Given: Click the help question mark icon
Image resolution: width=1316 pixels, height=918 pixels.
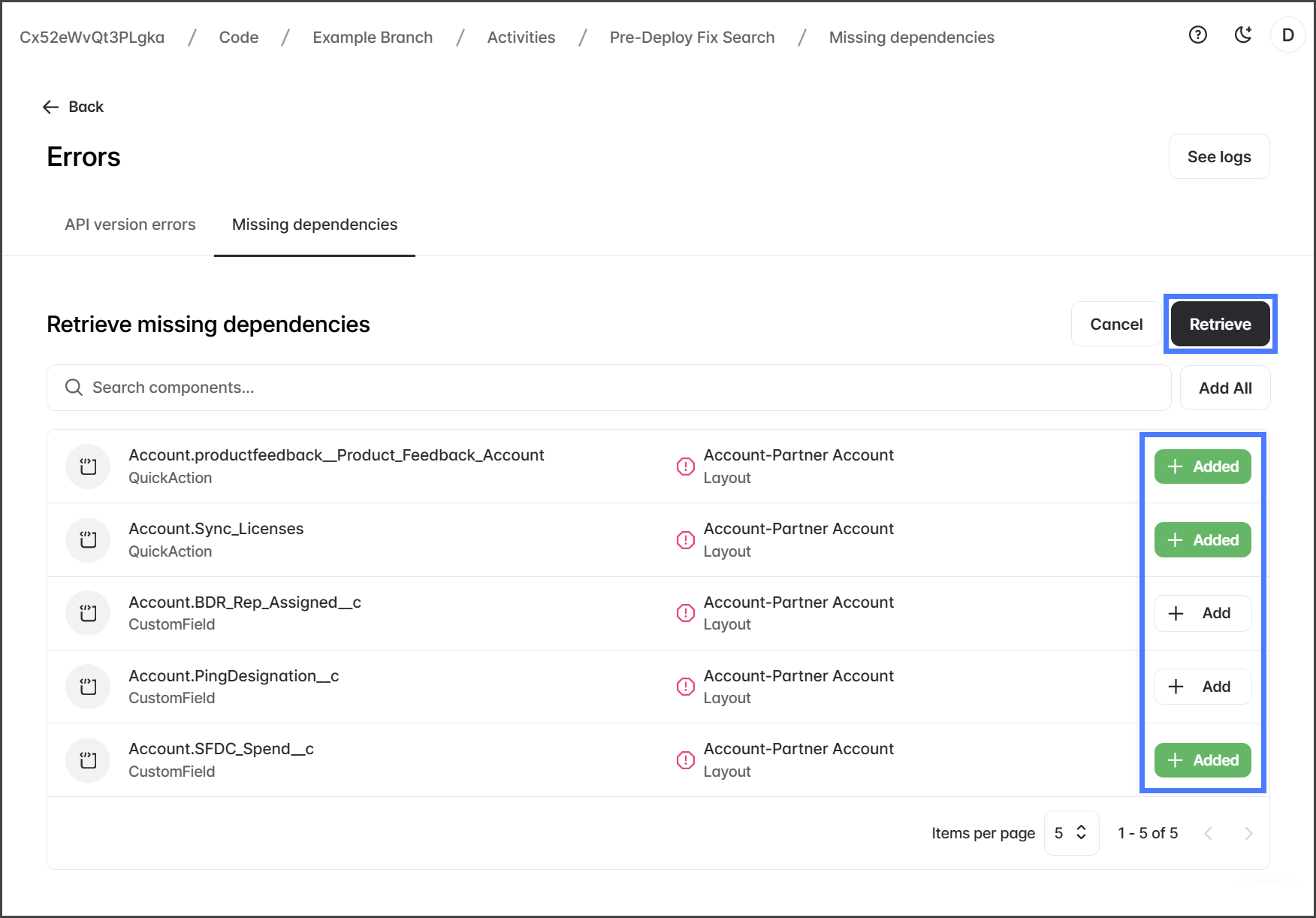Looking at the screenshot, I should [x=1198, y=35].
